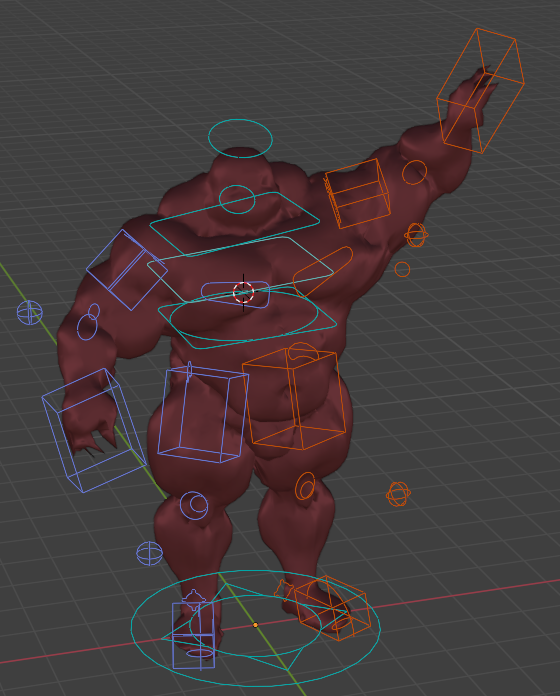560x696 pixels.
Task: Pick the purple sphere pole beside lowered arm
Action: click(x=30, y=312)
